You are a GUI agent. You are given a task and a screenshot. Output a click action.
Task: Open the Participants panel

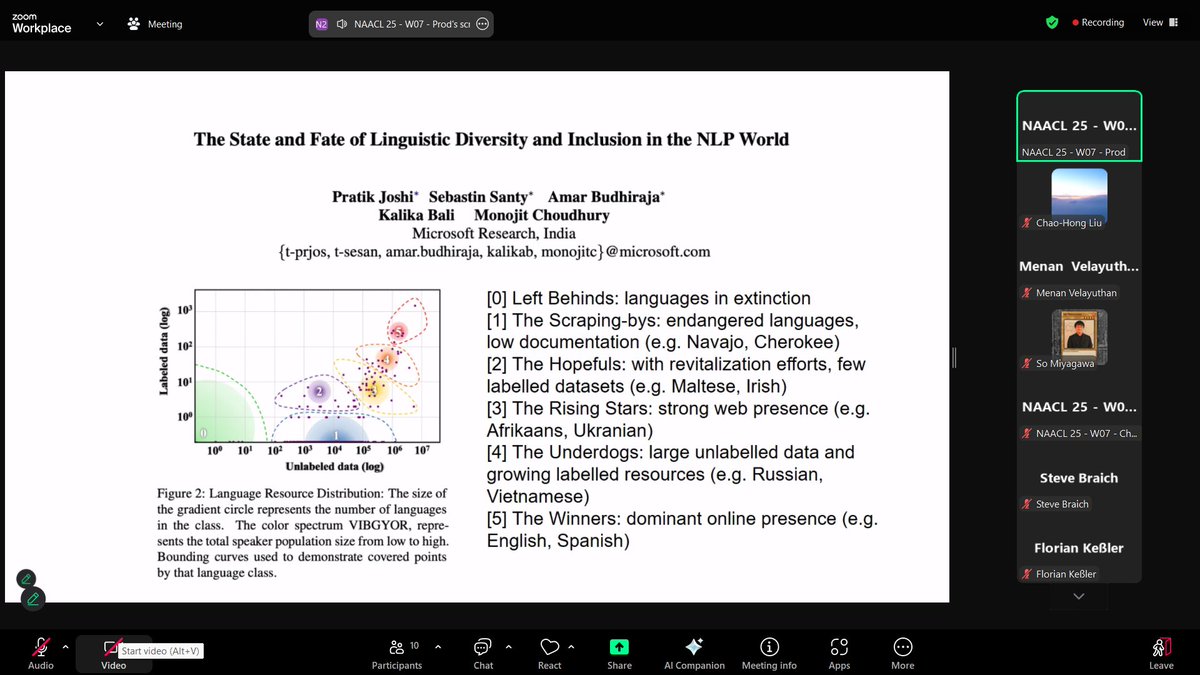(x=397, y=652)
